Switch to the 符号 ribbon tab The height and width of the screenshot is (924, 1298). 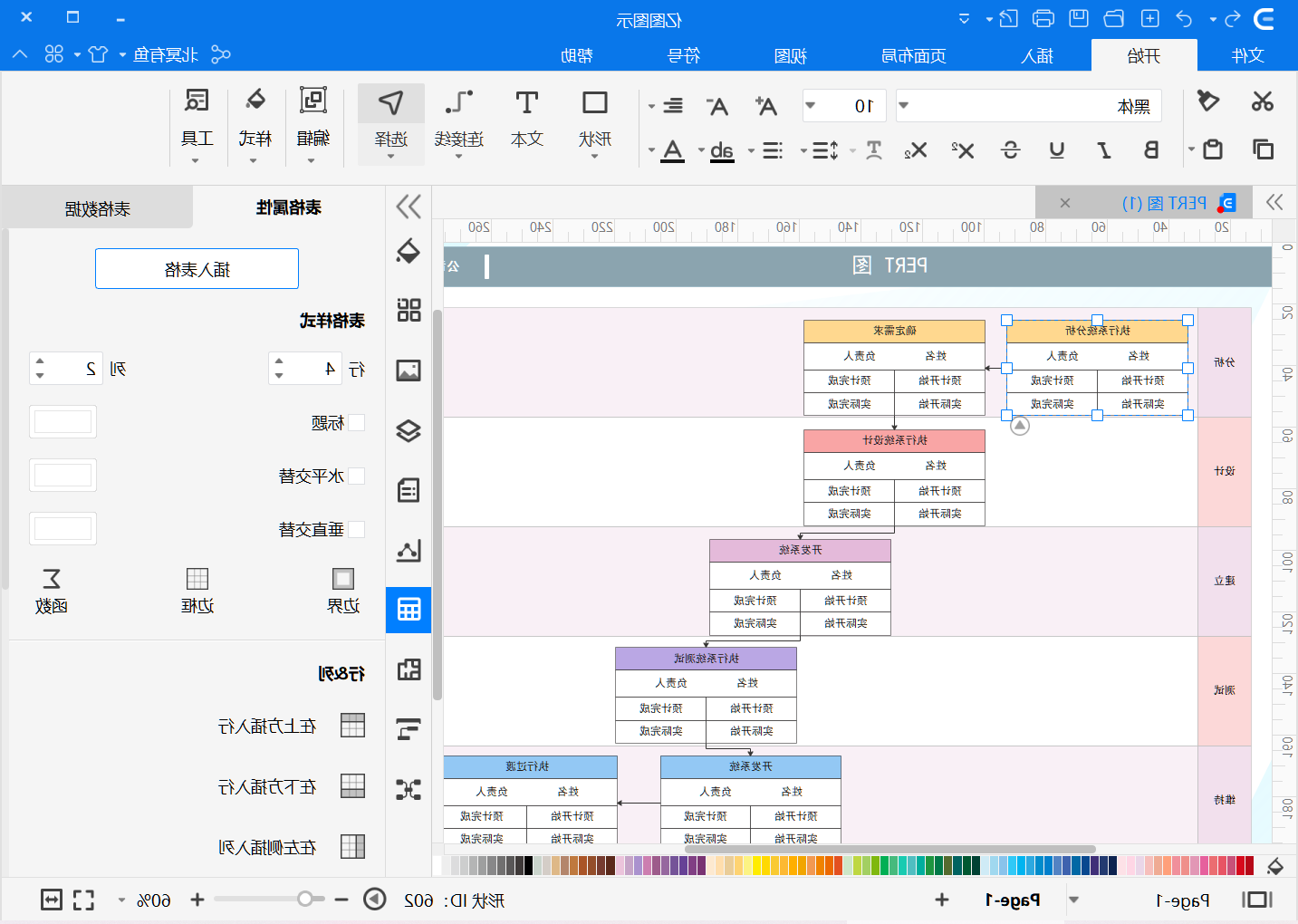pos(683,56)
